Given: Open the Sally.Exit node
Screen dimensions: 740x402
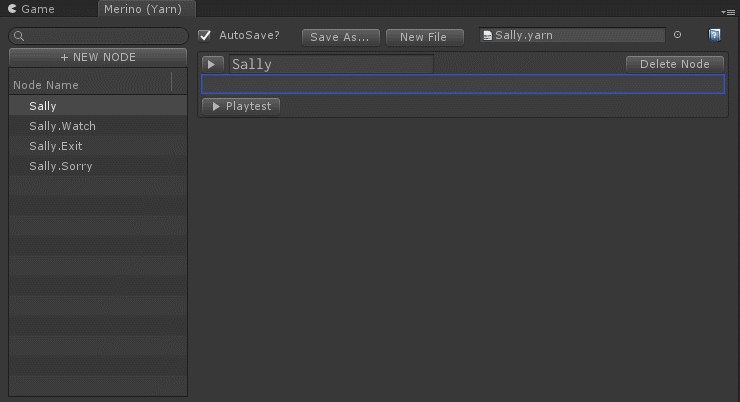Looking at the screenshot, I should click(56, 146).
